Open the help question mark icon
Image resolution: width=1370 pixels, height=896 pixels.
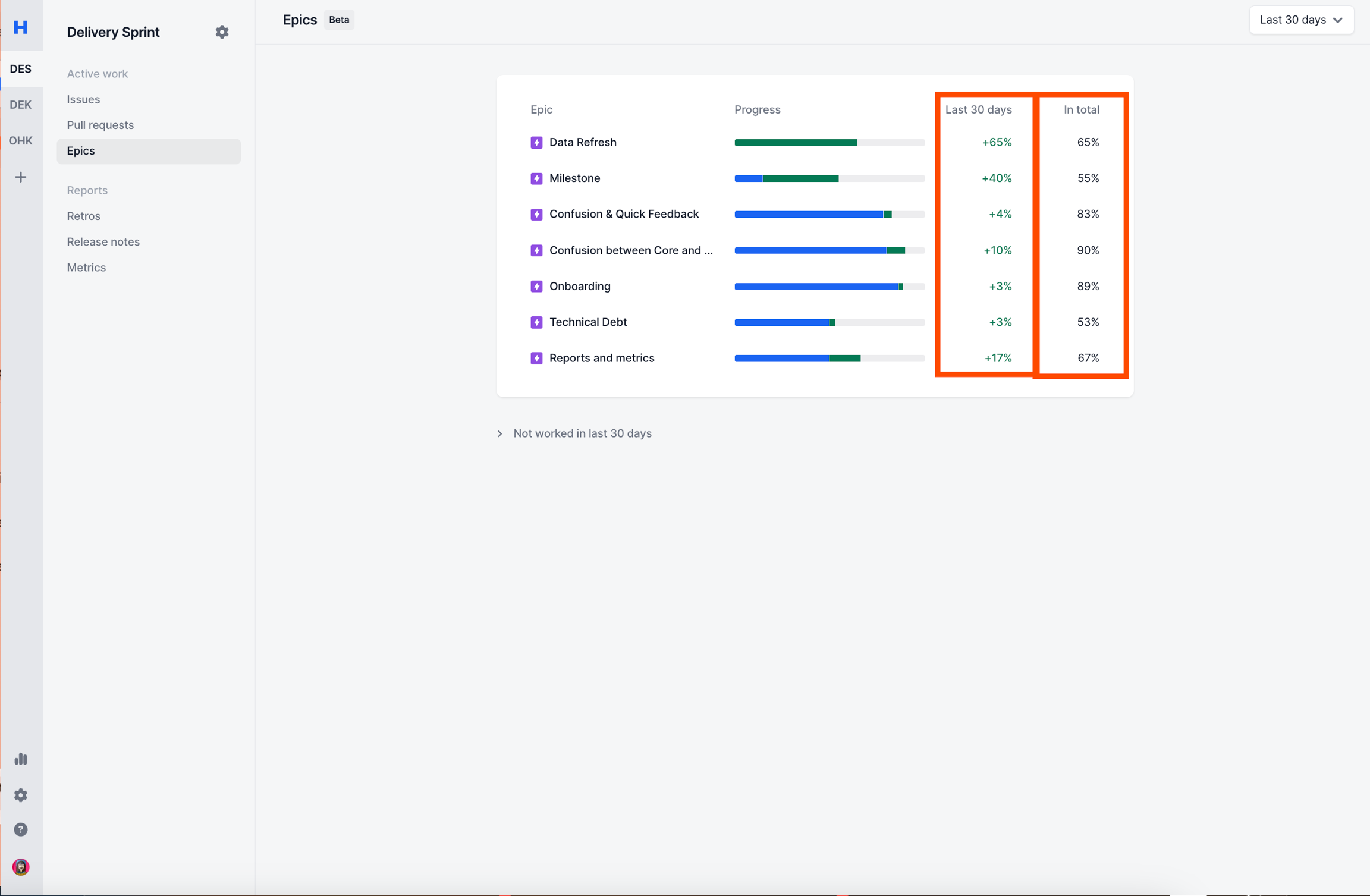(21, 829)
